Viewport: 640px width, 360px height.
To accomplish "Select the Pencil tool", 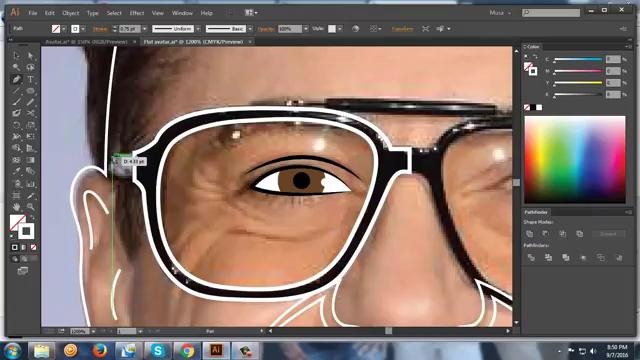I will [30, 102].
